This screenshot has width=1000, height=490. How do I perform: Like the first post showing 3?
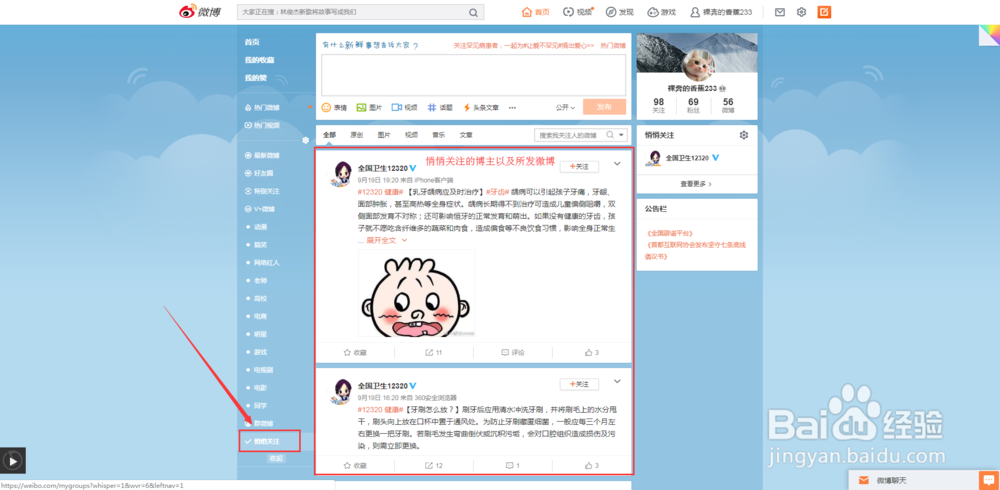click(x=592, y=352)
